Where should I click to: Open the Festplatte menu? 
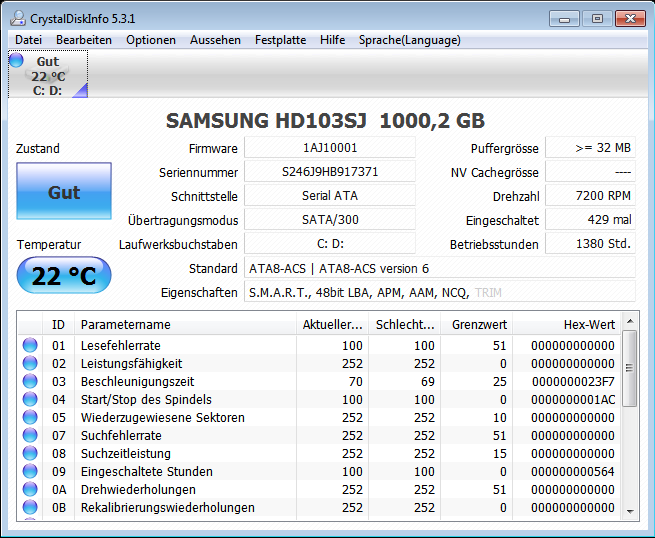[280, 40]
